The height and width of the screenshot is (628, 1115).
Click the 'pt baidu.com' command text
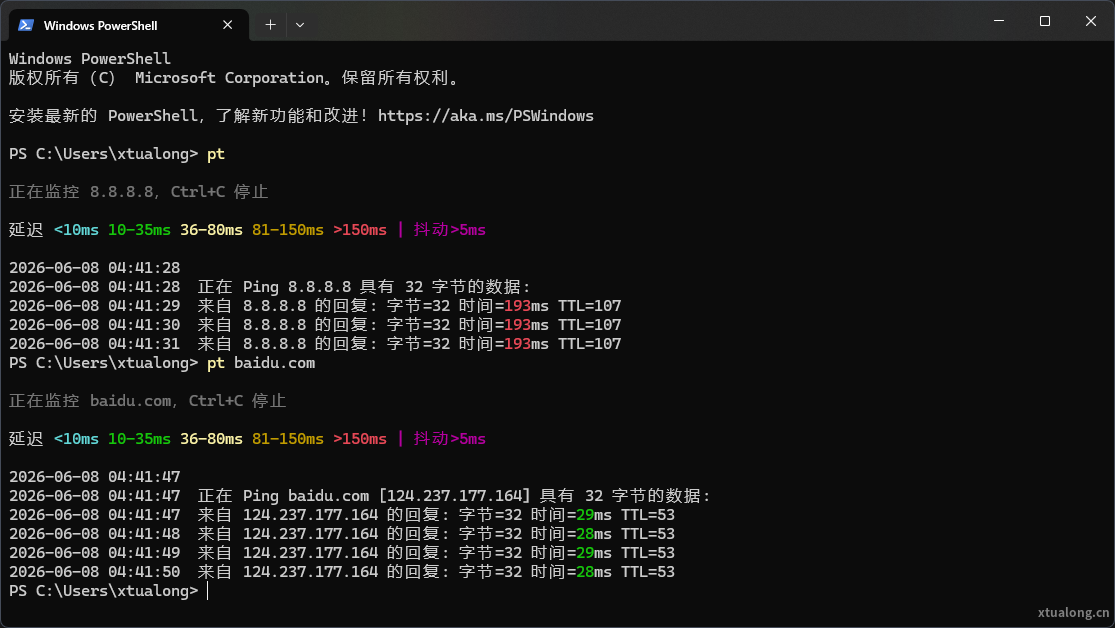261,363
